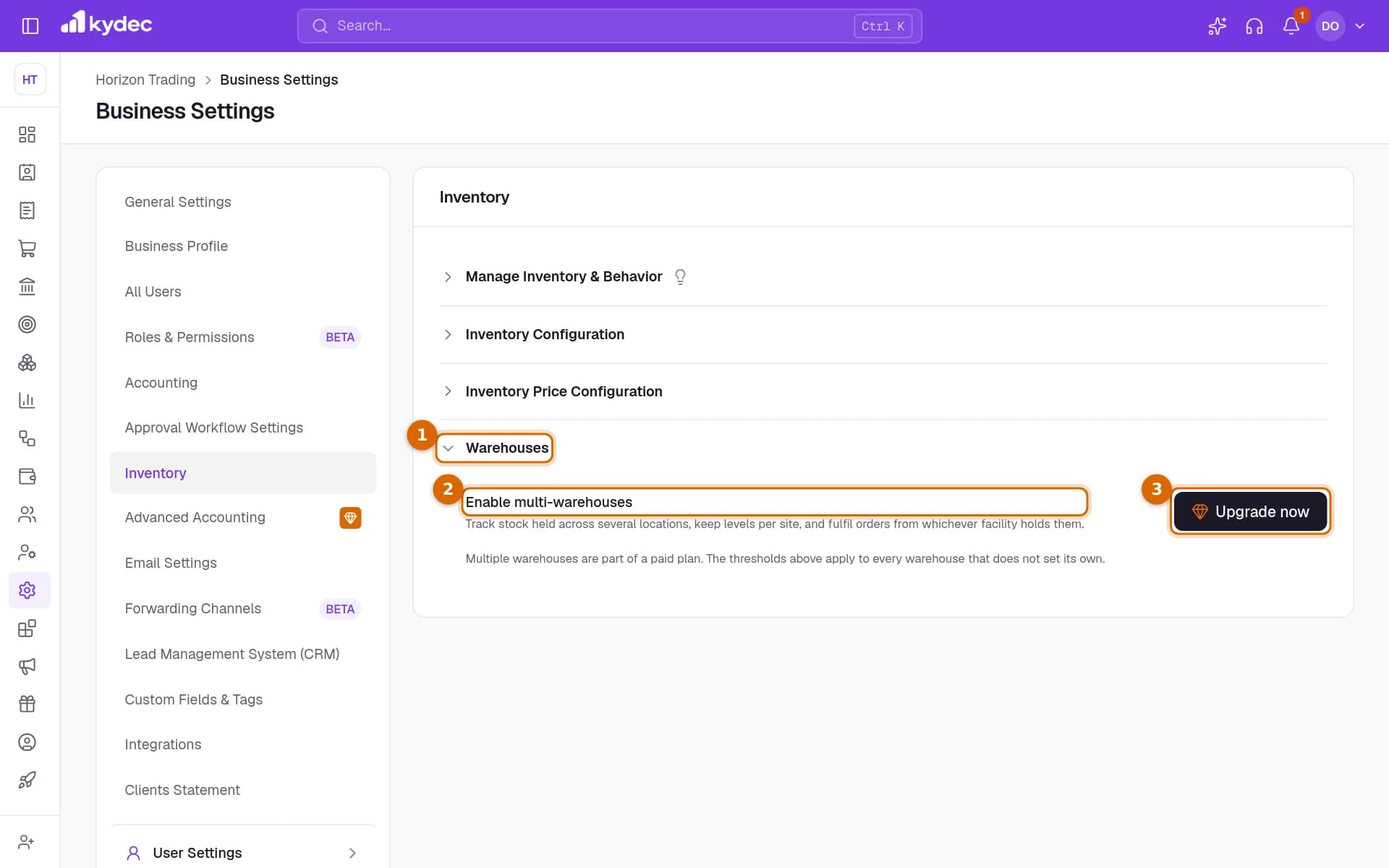The height and width of the screenshot is (868, 1389).
Task: Select Business Profile in settings menu
Action: (176, 246)
